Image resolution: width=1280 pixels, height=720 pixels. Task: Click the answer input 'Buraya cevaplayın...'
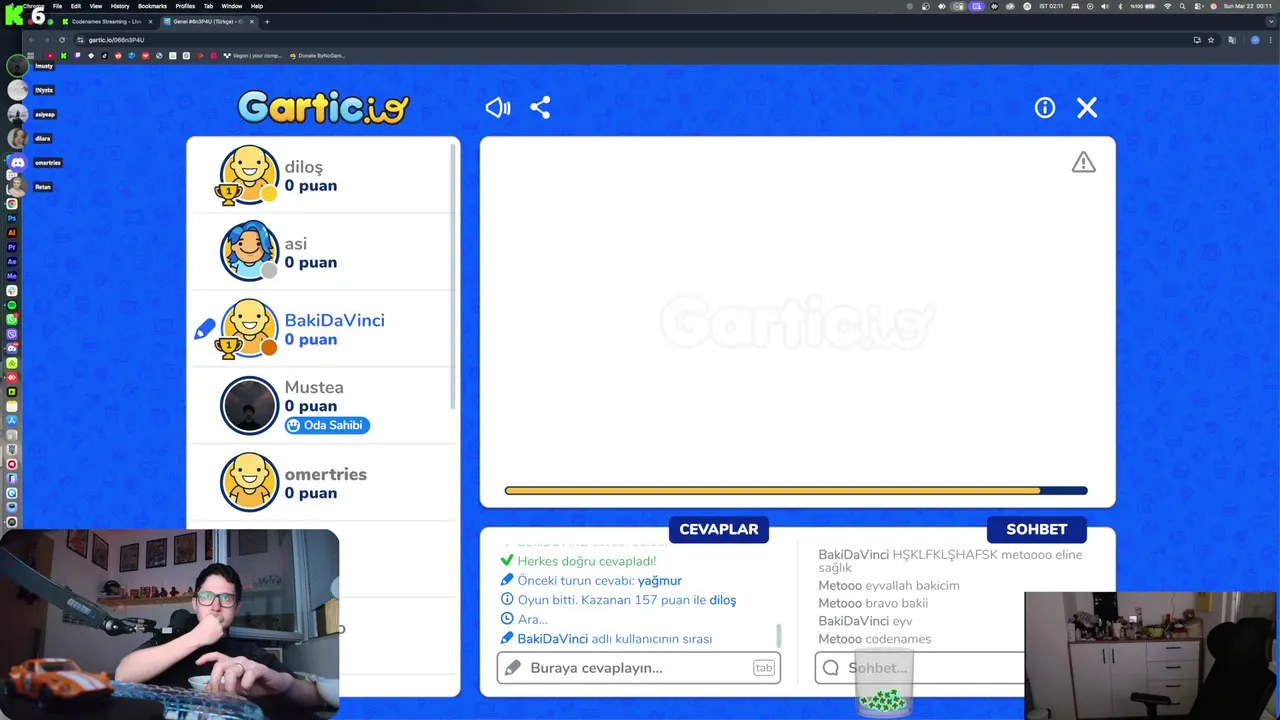pos(638,668)
